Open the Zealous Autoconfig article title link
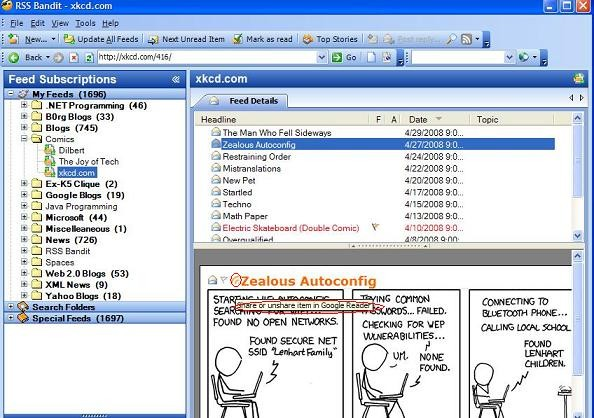594x418 pixels. 309,281
